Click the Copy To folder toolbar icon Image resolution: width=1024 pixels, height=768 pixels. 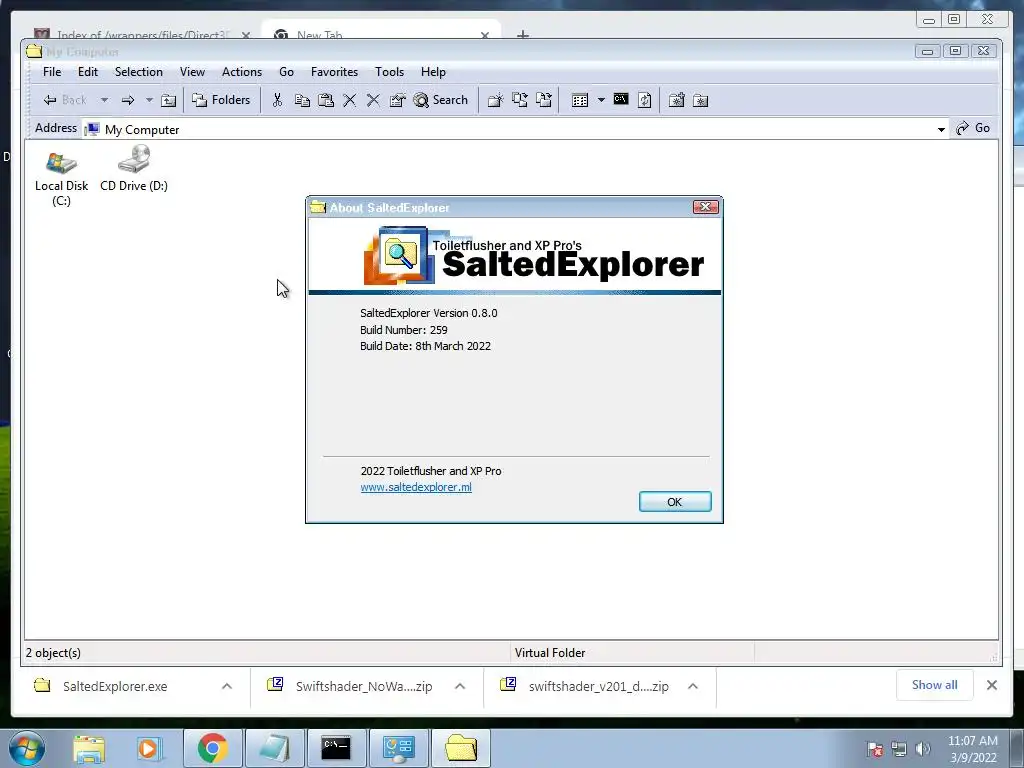519,100
